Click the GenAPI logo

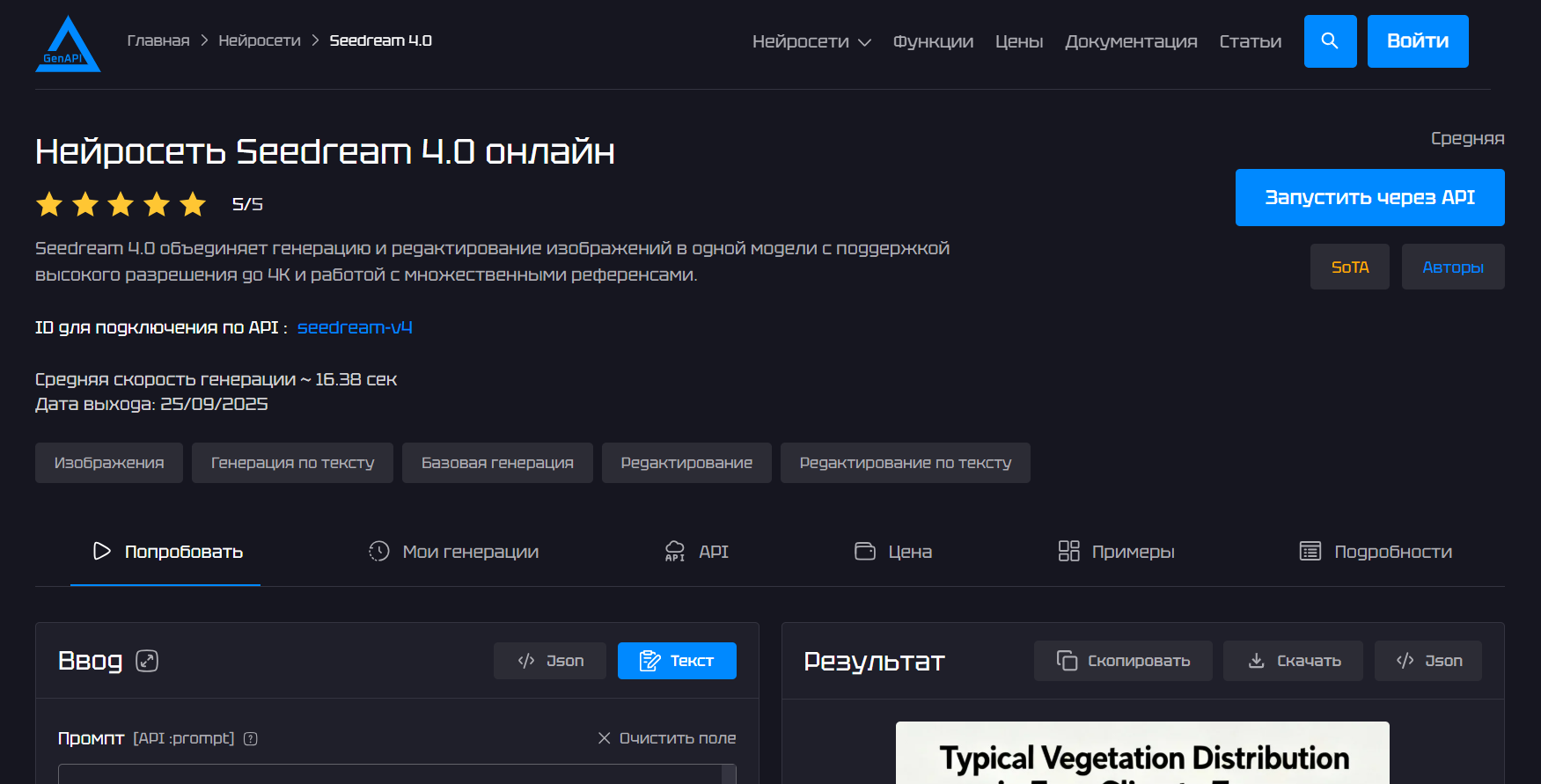[68, 44]
